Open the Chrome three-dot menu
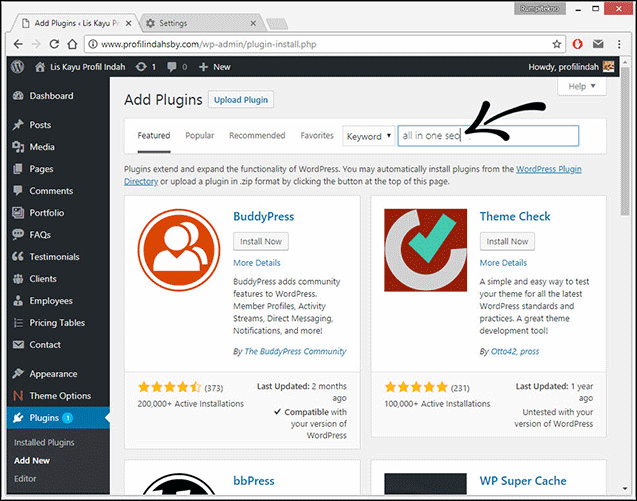The image size is (637, 501). 619,44
